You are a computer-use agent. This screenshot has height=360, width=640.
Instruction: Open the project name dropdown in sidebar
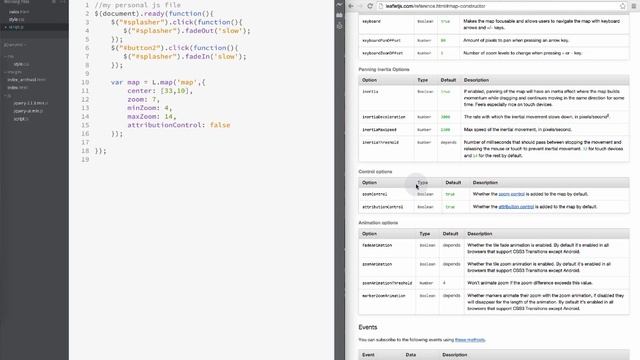(15, 45)
